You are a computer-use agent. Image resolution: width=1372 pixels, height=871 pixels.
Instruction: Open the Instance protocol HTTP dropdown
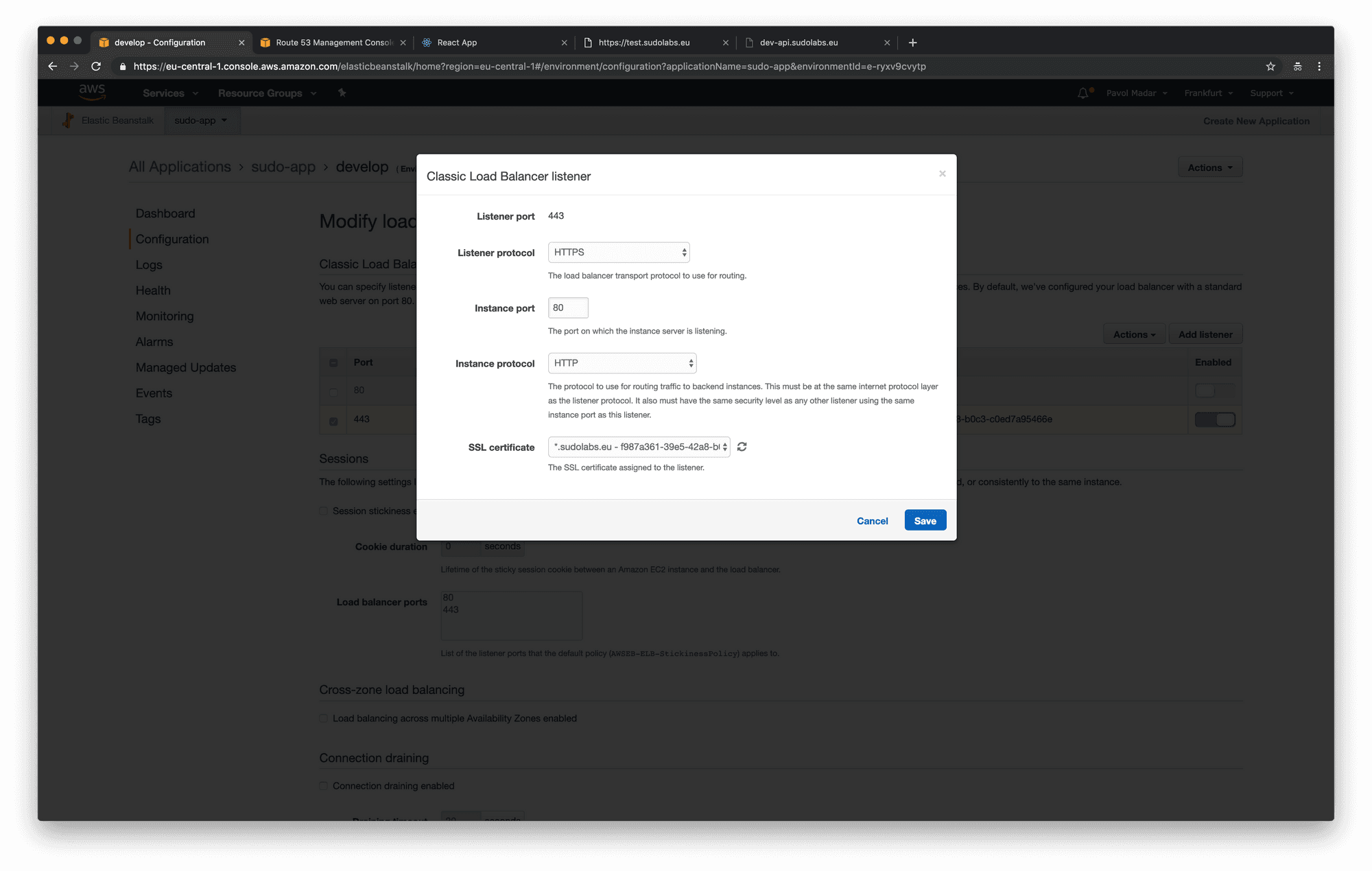[622, 363]
